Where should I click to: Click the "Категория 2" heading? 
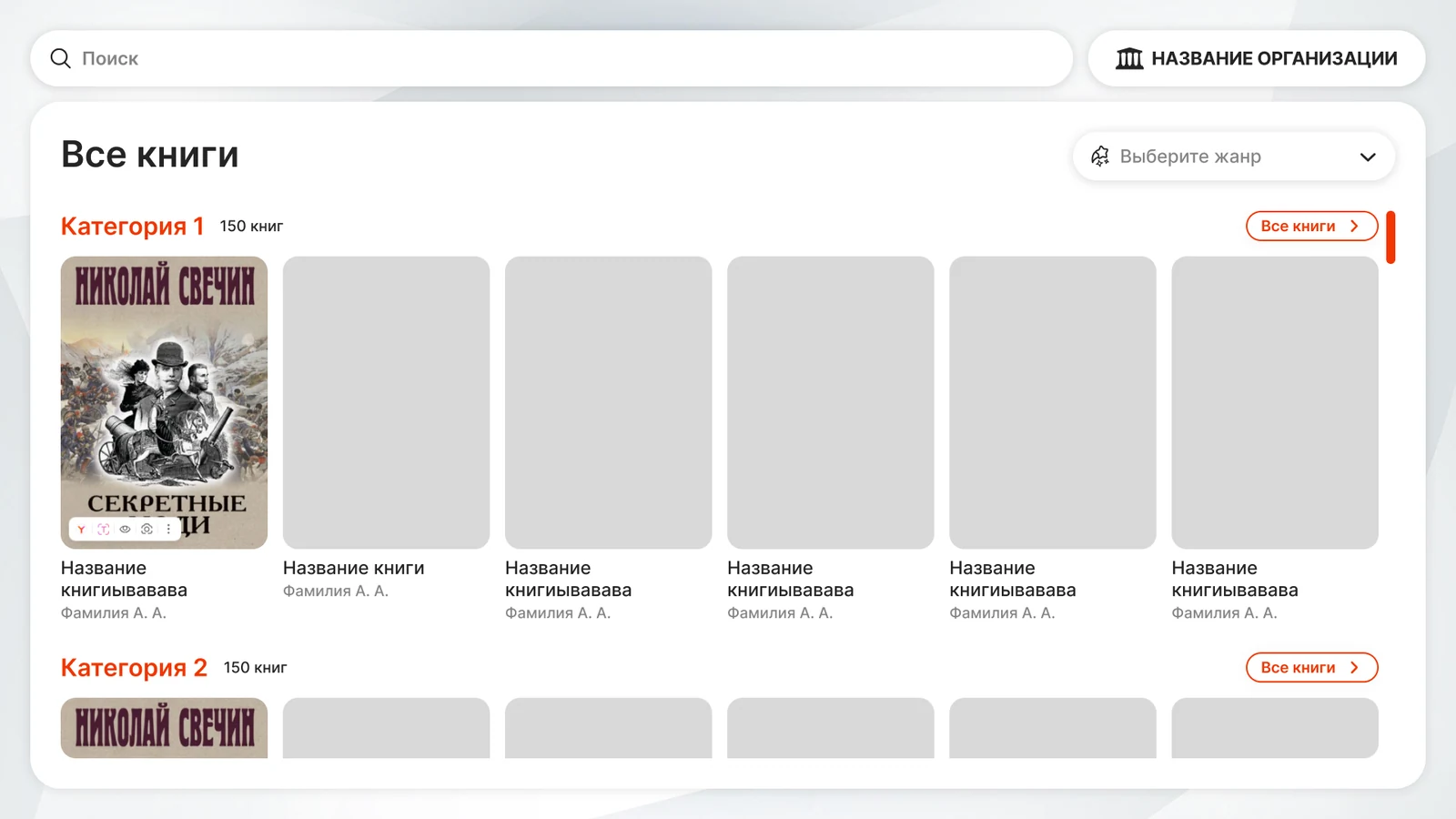coord(134,668)
